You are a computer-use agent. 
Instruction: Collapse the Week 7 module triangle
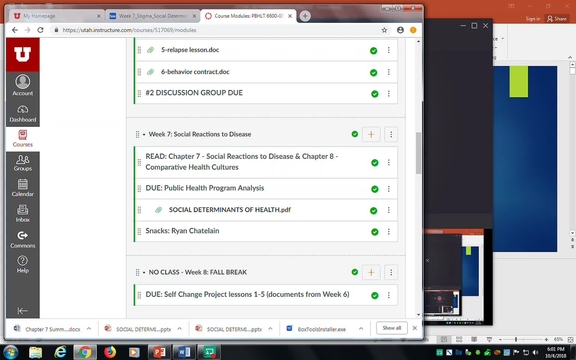click(144, 134)
